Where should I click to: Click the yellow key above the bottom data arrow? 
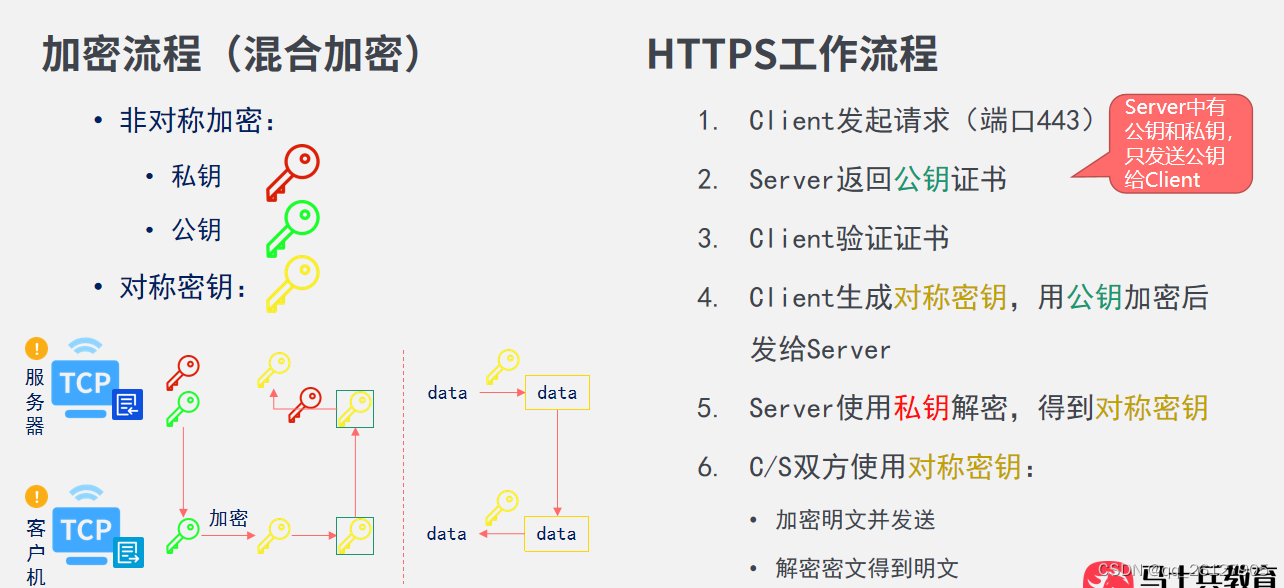[x=503, y=508]
